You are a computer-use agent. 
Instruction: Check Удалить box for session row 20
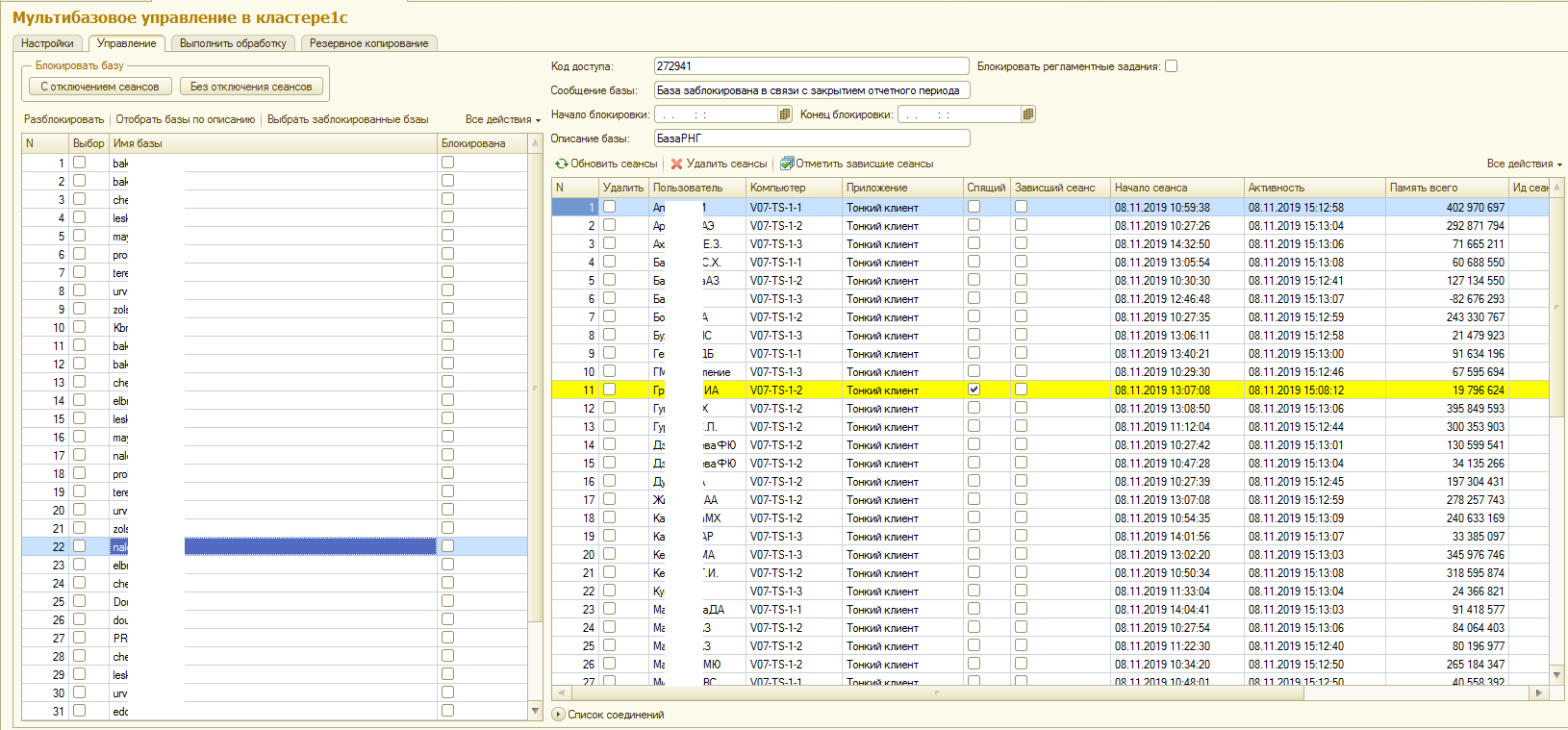609,554
